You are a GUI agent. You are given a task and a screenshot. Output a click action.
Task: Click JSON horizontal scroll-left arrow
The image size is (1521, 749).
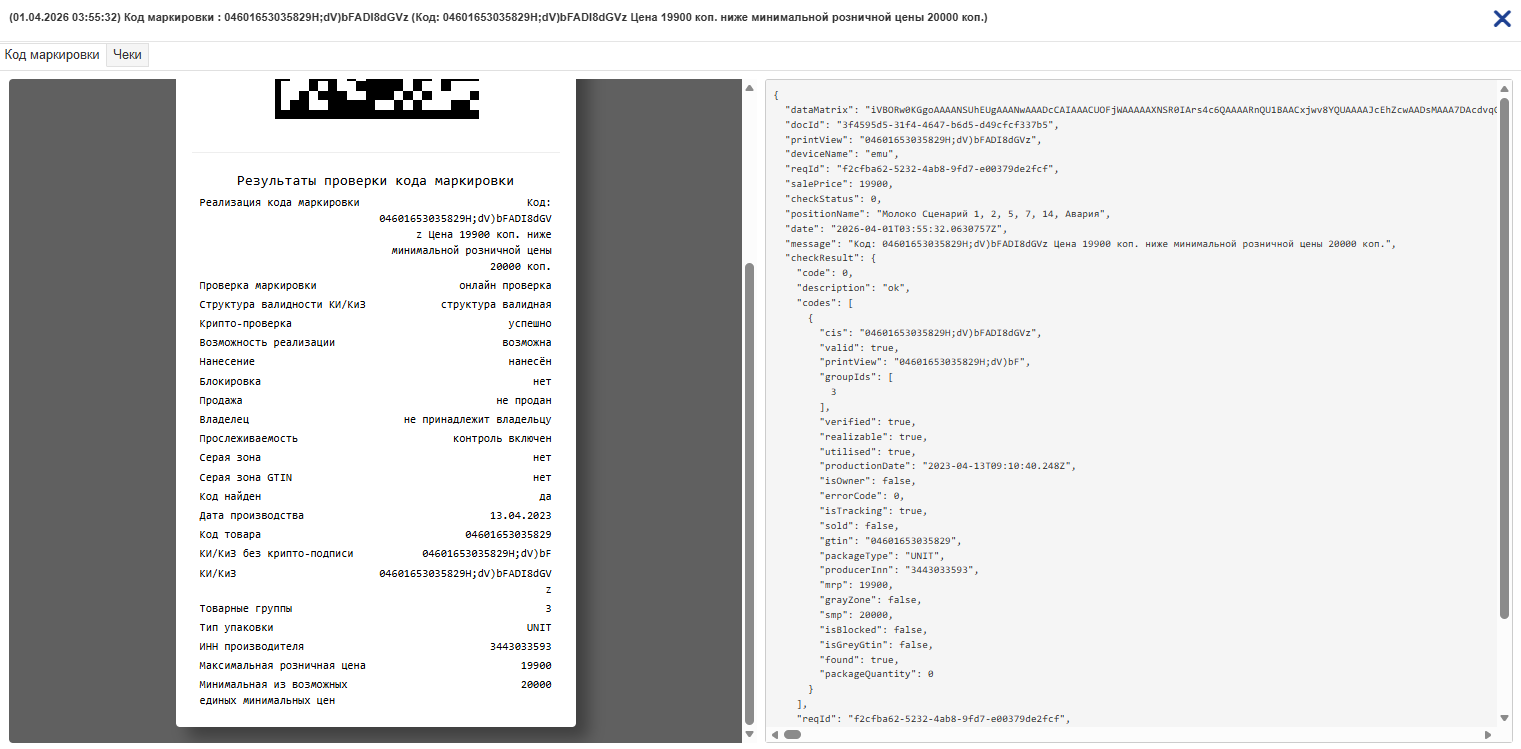[x=775, y=734]
